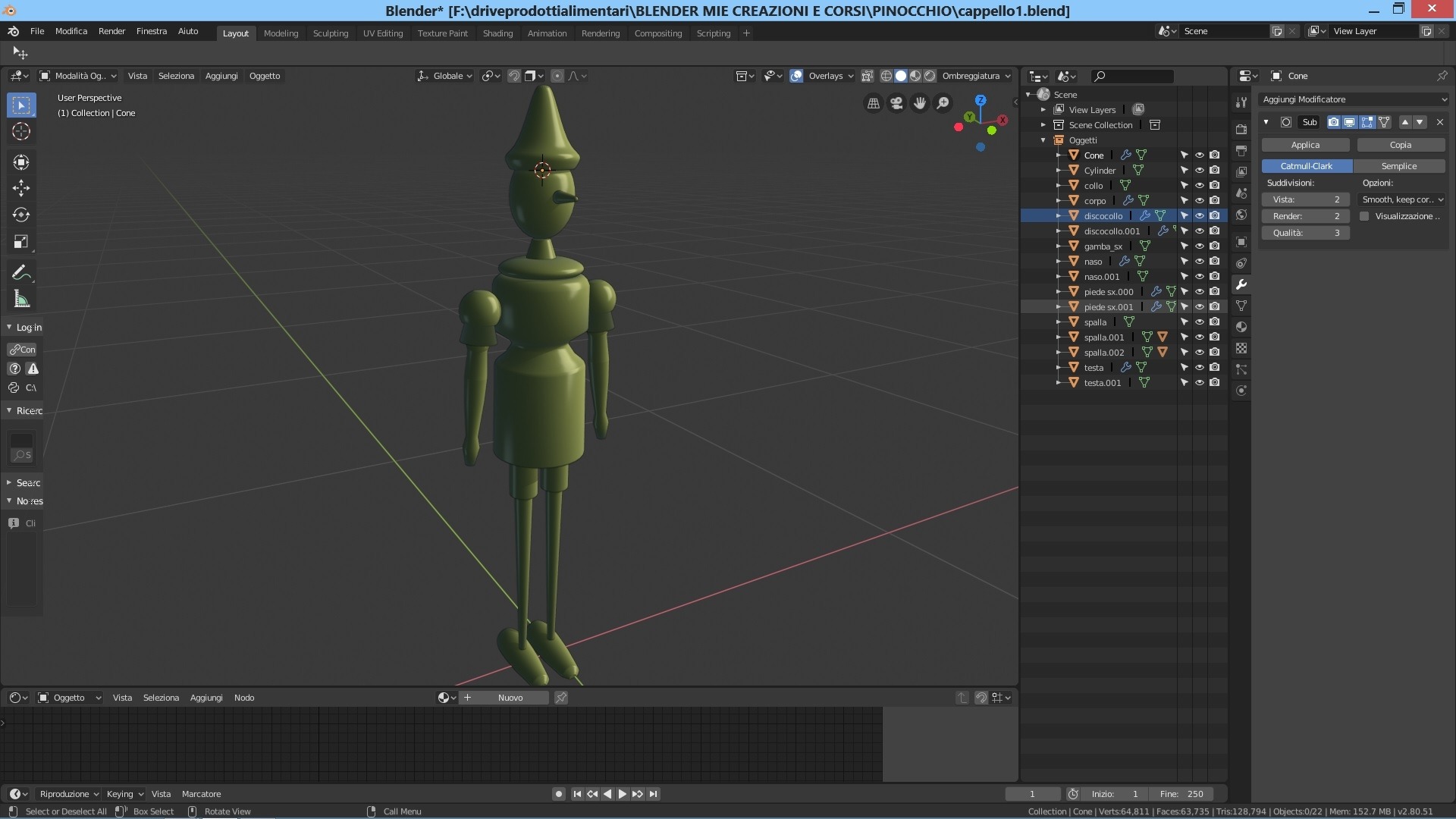Image resolution: width=1456 pixels, height=819 pixels.
Task: Toggle camera view icon in viewport
Action: tap(896, 103)
